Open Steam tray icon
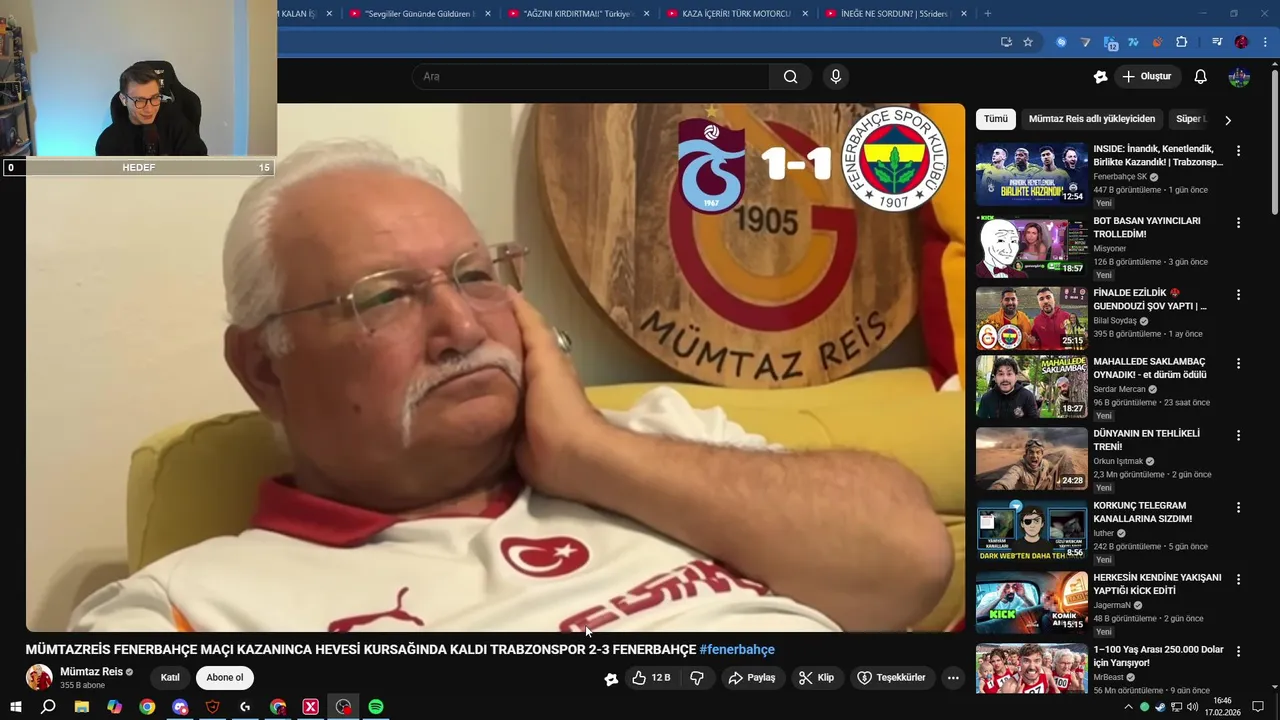The width and height of the screenshot is (1280, 720). [x=1160, y=707]
